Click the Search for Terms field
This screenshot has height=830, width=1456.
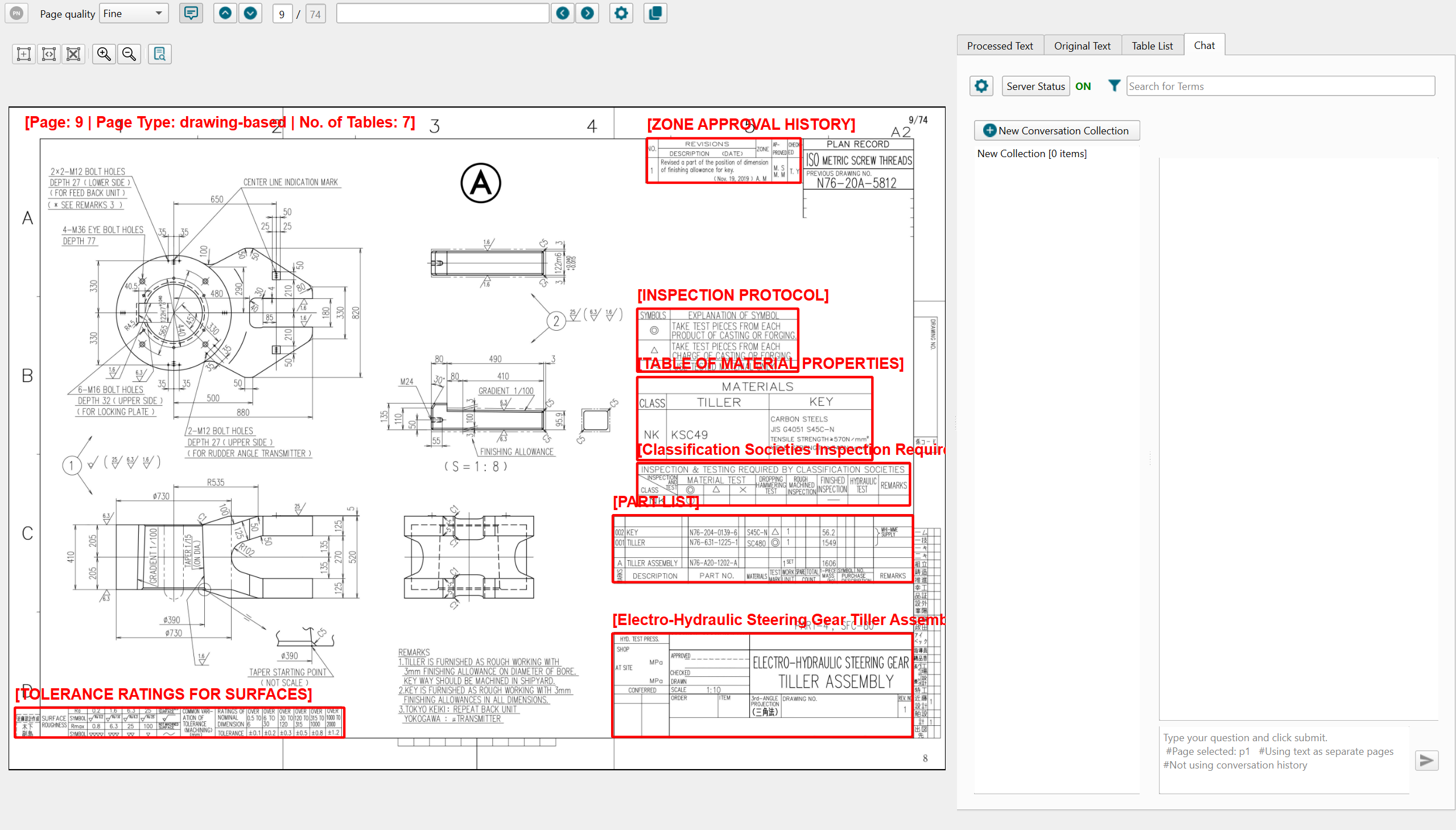1280,86
